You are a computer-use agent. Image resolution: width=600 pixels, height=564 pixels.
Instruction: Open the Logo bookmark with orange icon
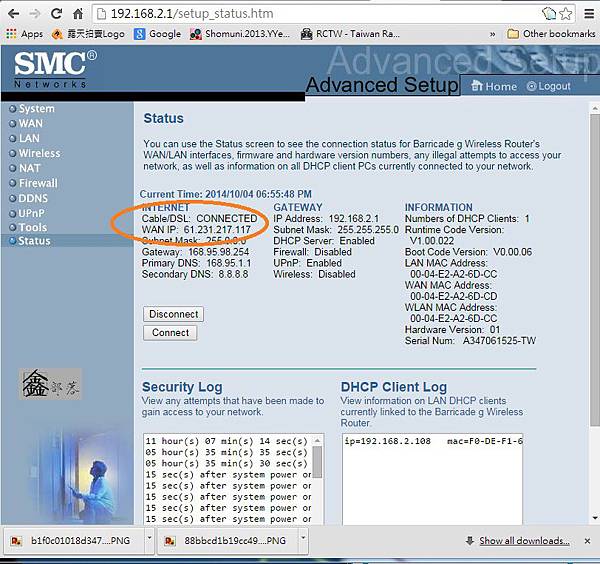88,34
